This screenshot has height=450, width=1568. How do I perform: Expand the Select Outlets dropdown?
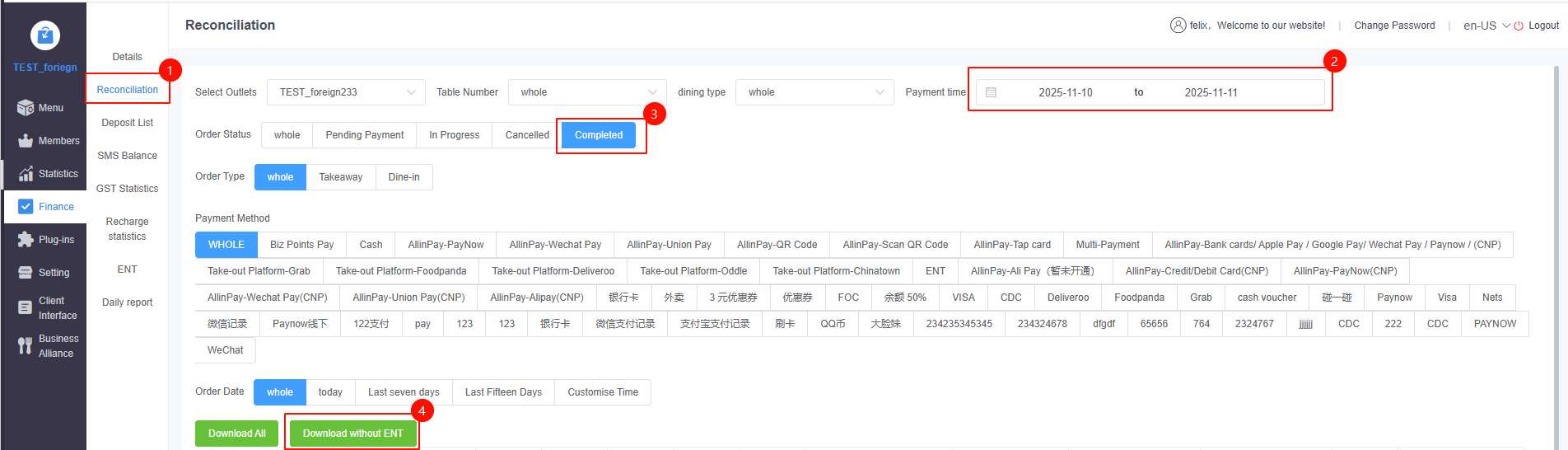[346, 92]
